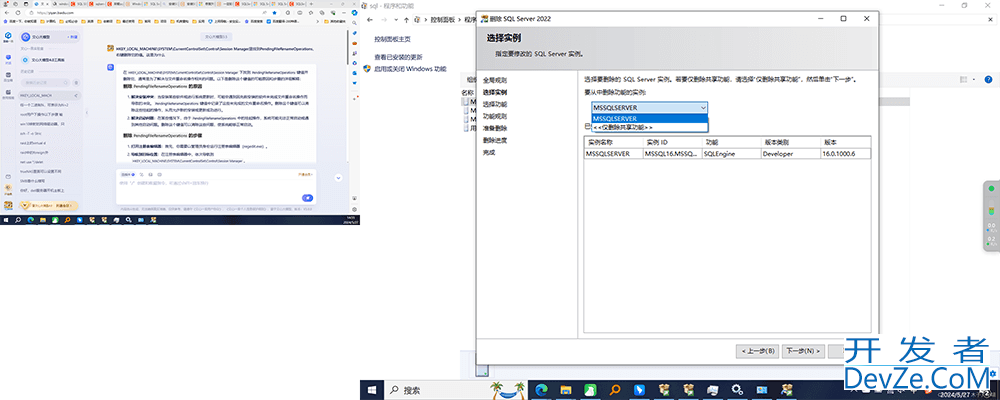Image resolution: width=1000 pixels, height=400 pixels.
Task: Open the first installer box icon on taskbar
Action: [664, 389]
